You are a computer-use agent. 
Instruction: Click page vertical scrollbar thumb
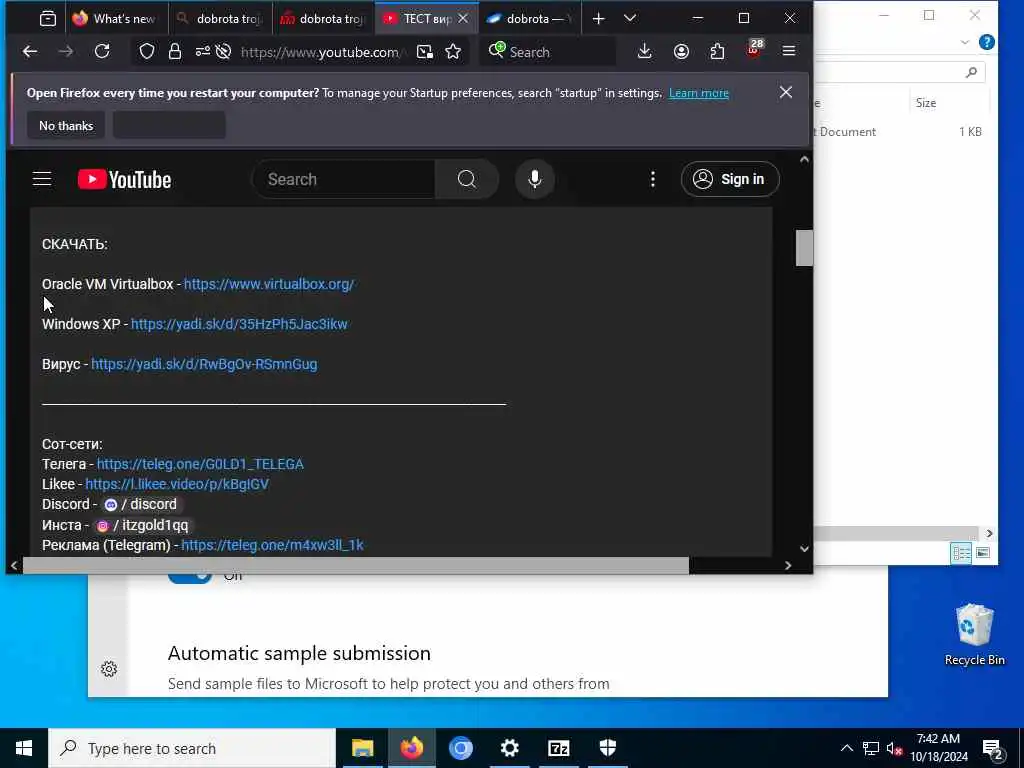coord(804,248)
